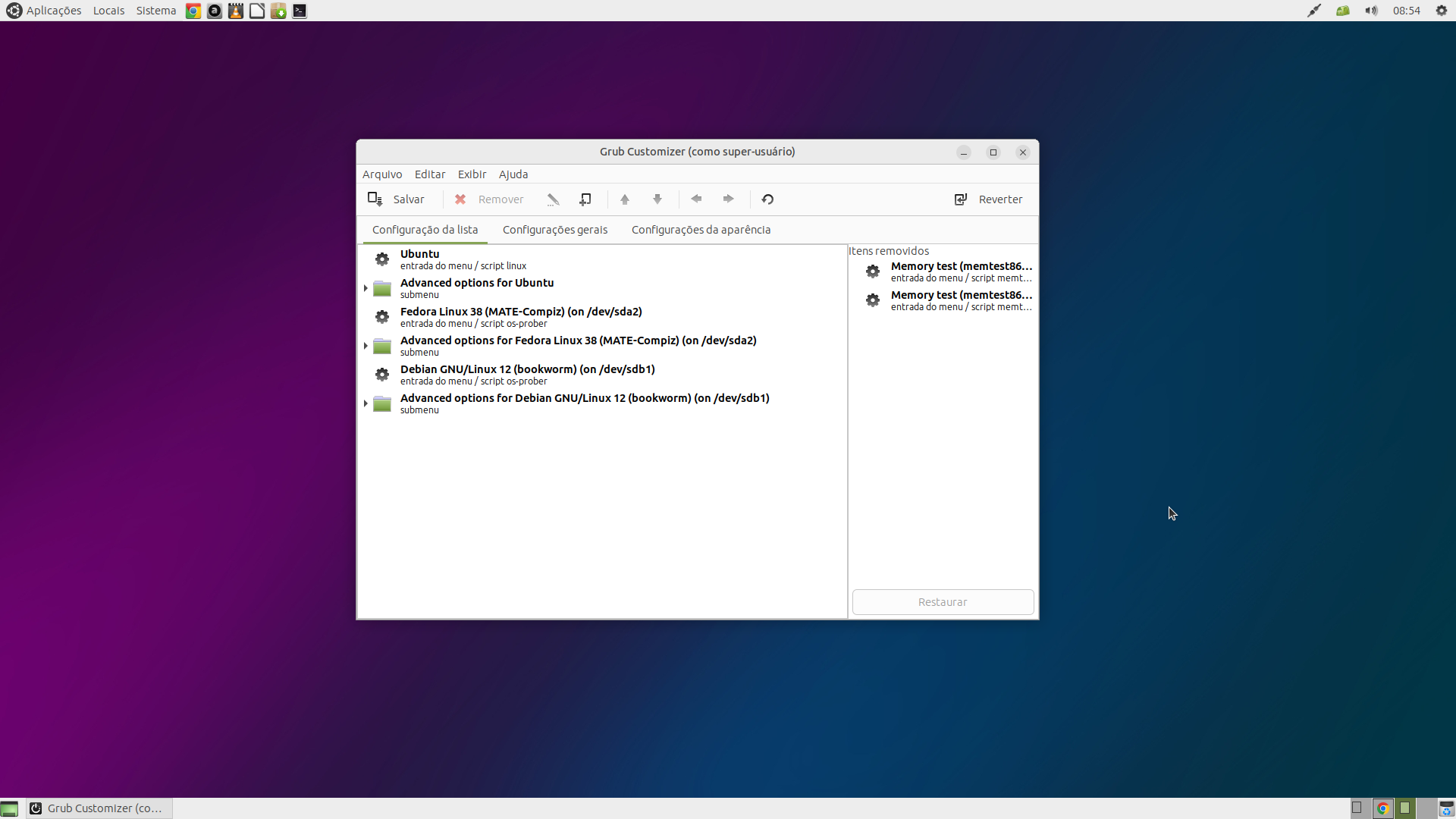Launch Chrome from the top panel
The image size is (1456, 819).
pos(193,11)
